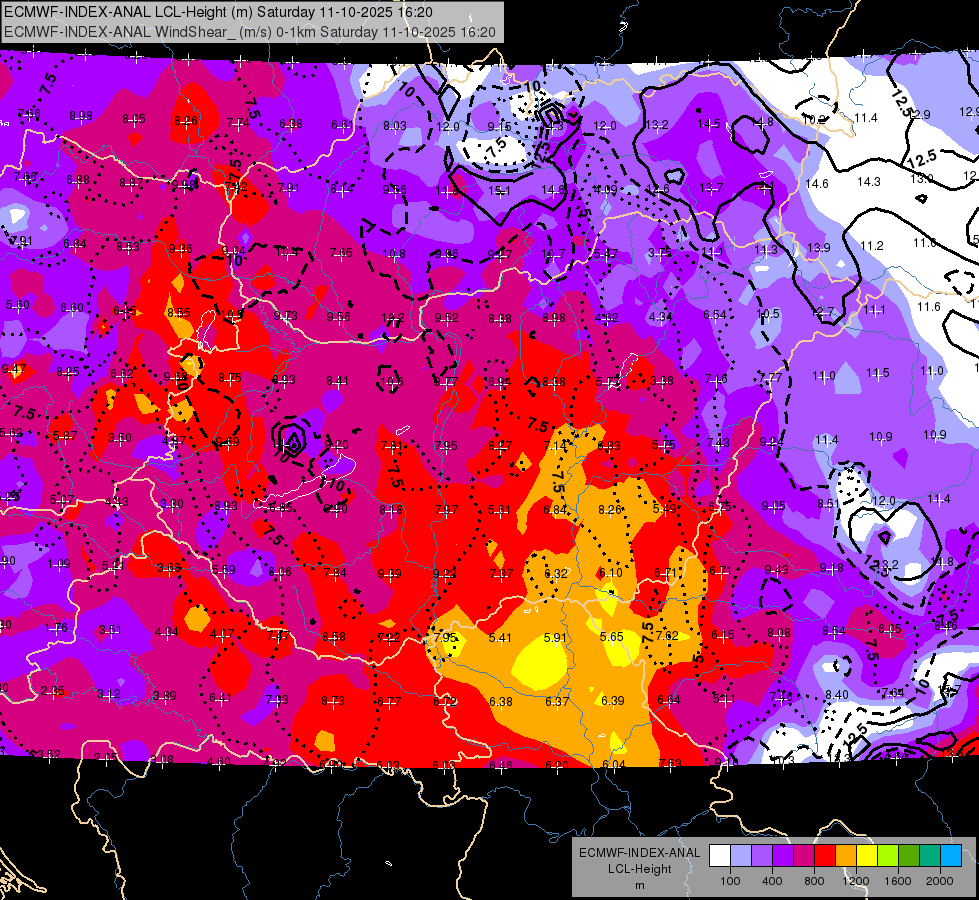Click the grid value 6.39
The width and height of the screenshot is (979, 900).
click(613, 701)
